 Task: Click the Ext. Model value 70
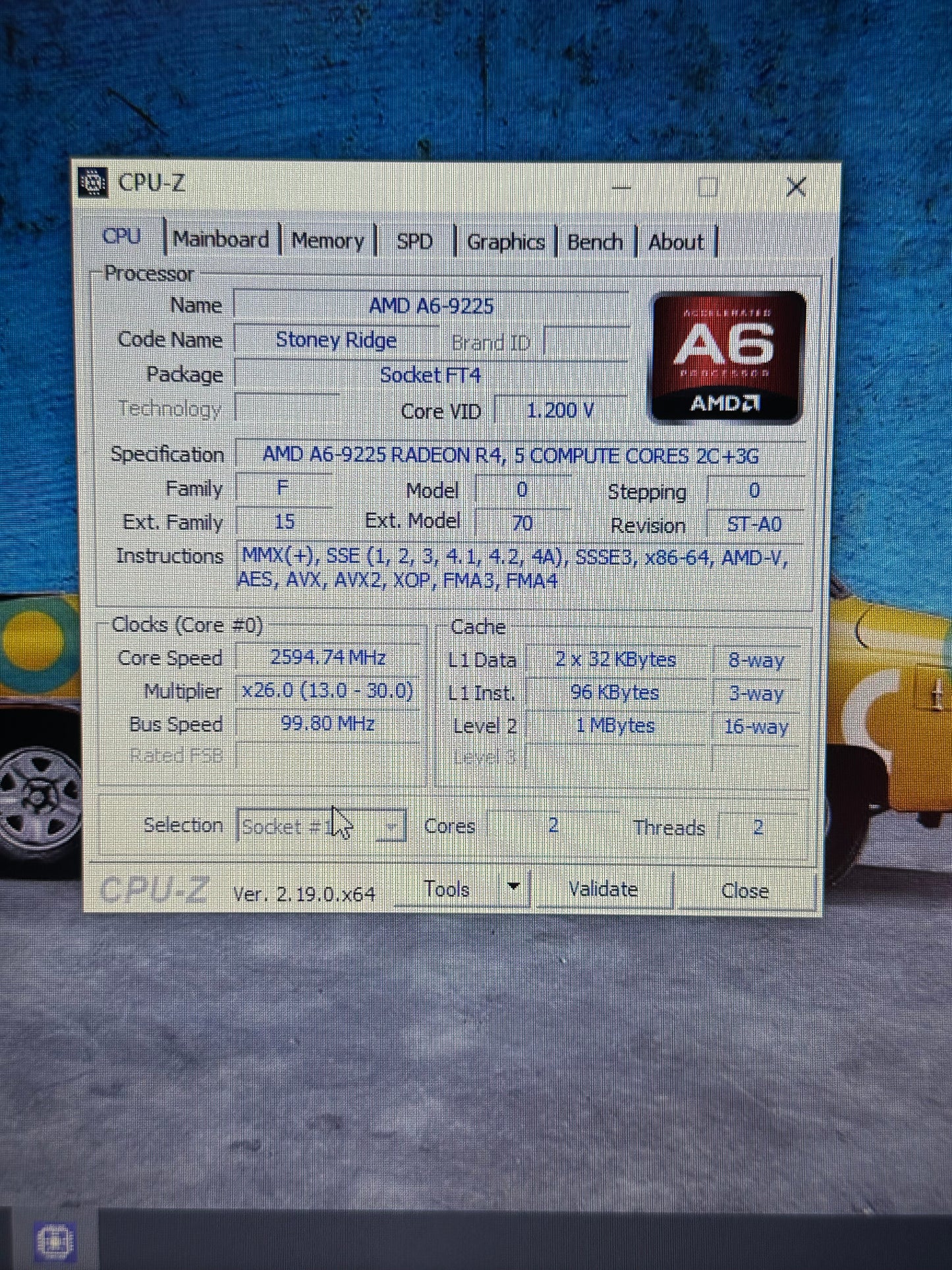pyautogui.click(x=522, y=523)
